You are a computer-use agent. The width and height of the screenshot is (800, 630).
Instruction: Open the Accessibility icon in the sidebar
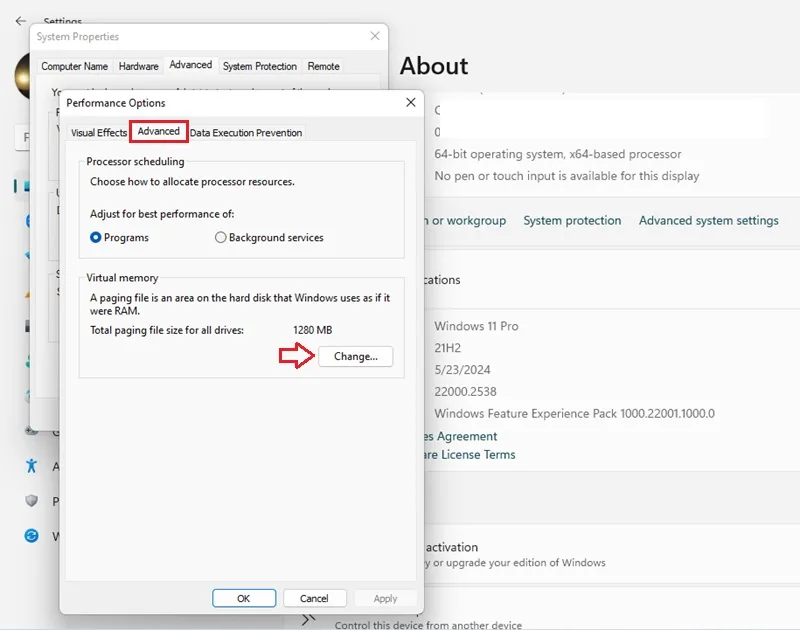[x=32, y=466]
